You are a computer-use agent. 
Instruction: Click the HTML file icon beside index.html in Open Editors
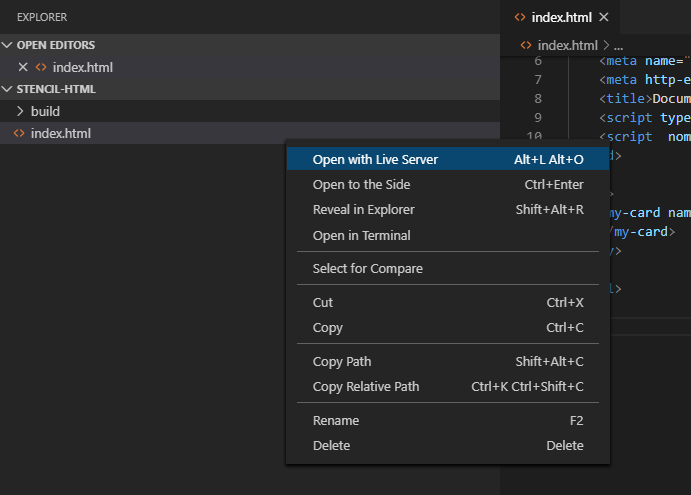coord(41,67)
